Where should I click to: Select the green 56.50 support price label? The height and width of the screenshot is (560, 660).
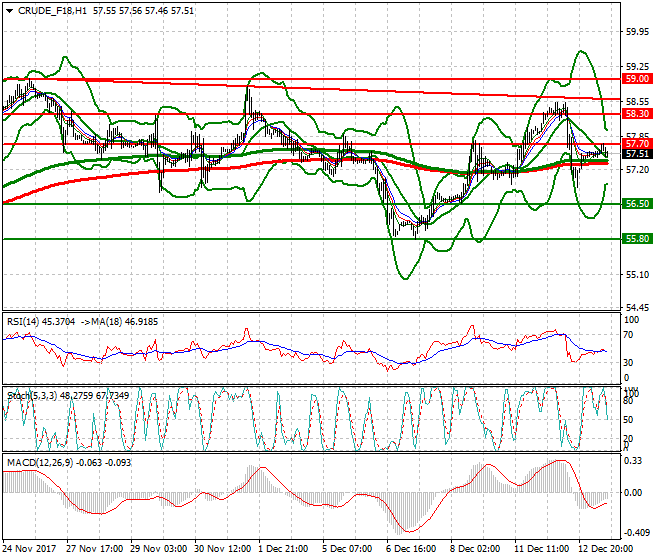click(637, 204)
